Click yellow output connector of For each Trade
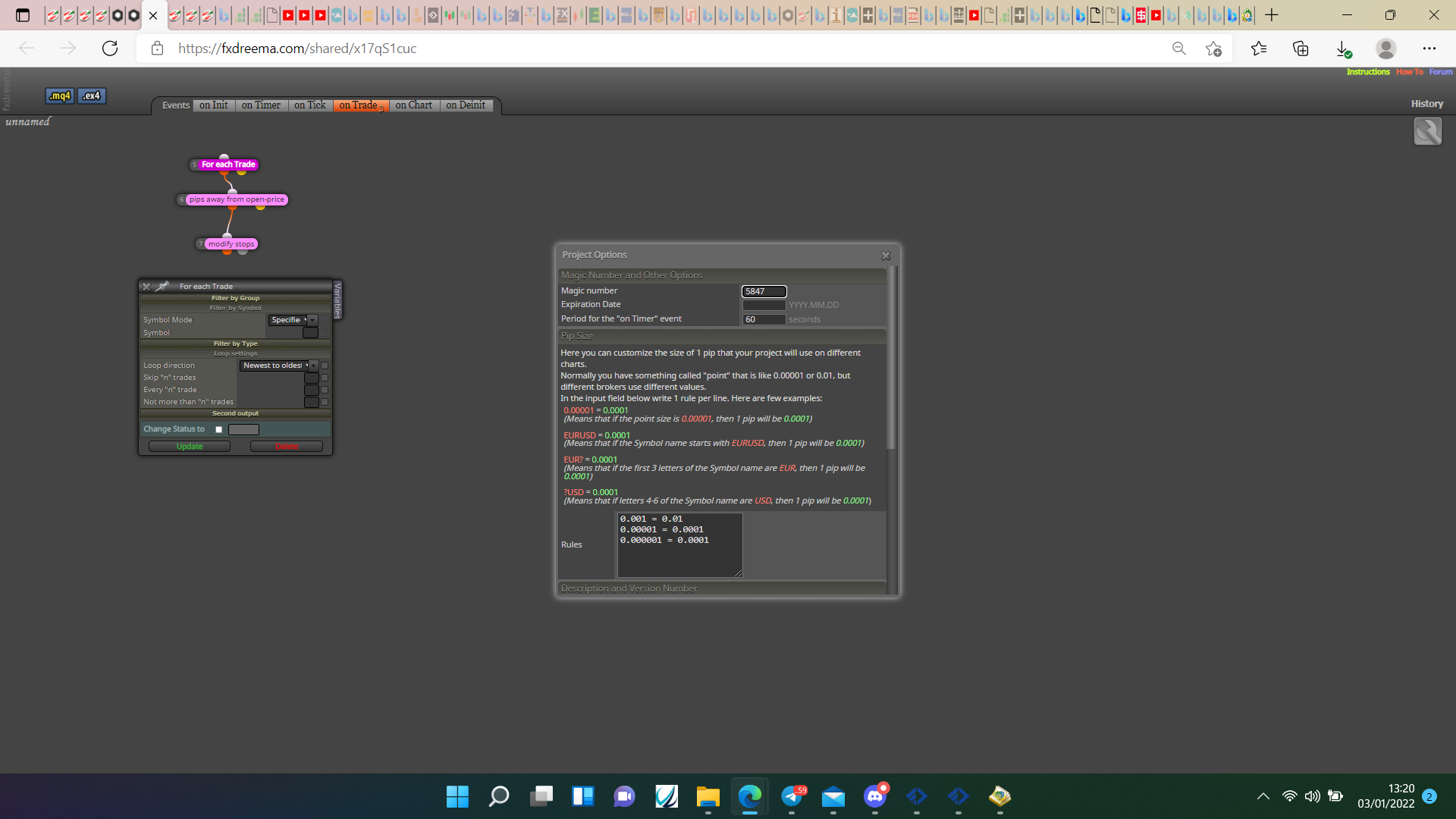 coord(242,172)
